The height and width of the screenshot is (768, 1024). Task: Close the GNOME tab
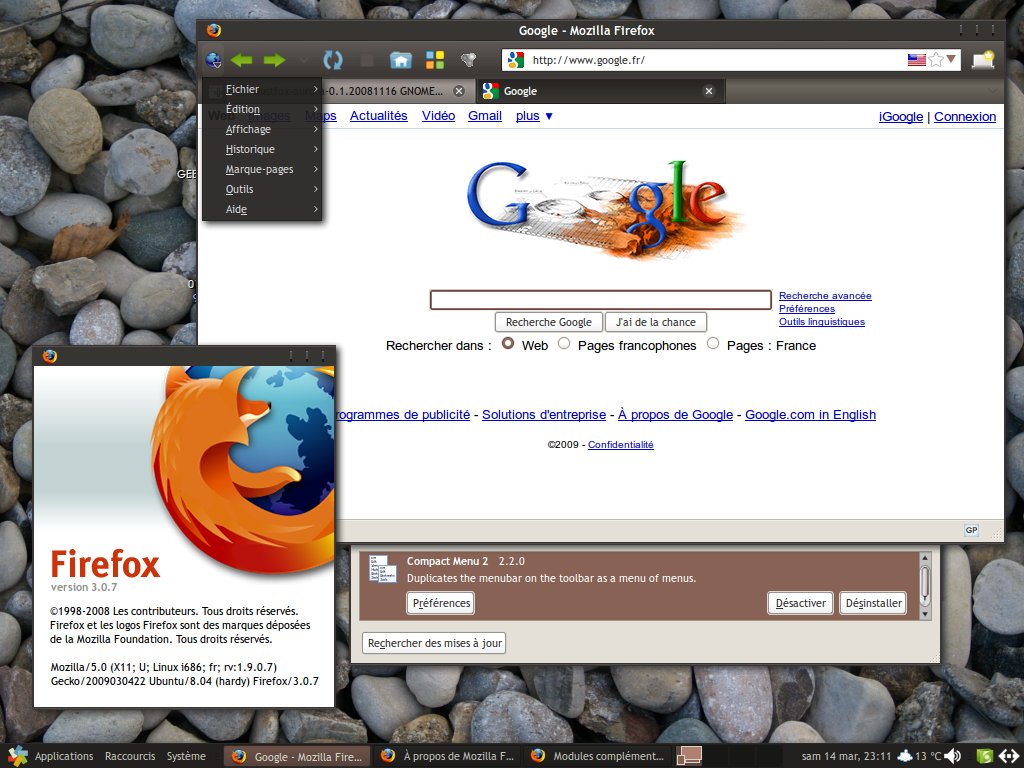pos(459,91)
